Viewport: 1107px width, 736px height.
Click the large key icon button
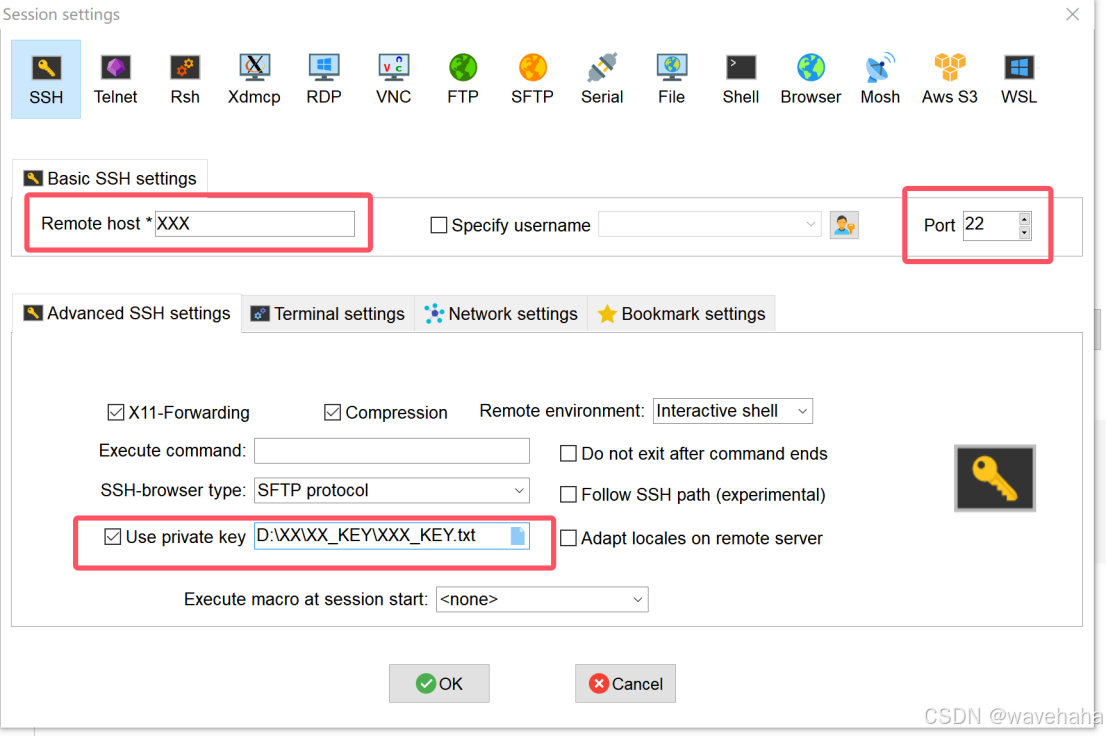995,478
